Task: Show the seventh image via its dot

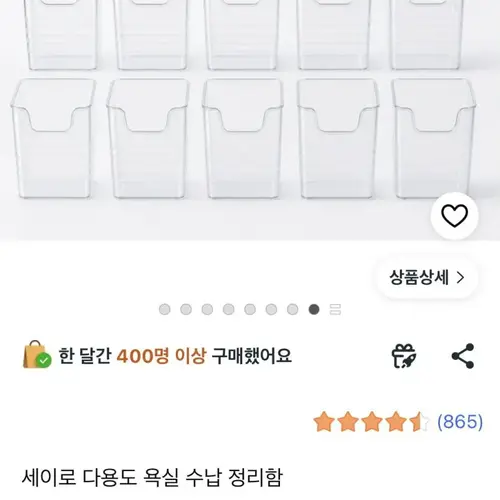Action: [292, 309]
